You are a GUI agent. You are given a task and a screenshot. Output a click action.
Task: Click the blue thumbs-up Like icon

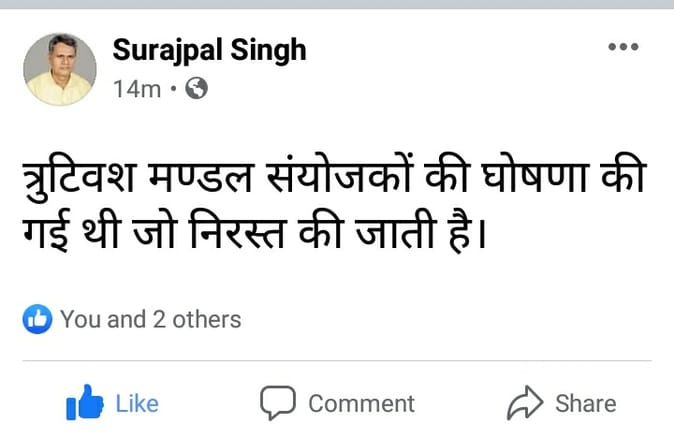pyautogui.click(x=84, y=403)
